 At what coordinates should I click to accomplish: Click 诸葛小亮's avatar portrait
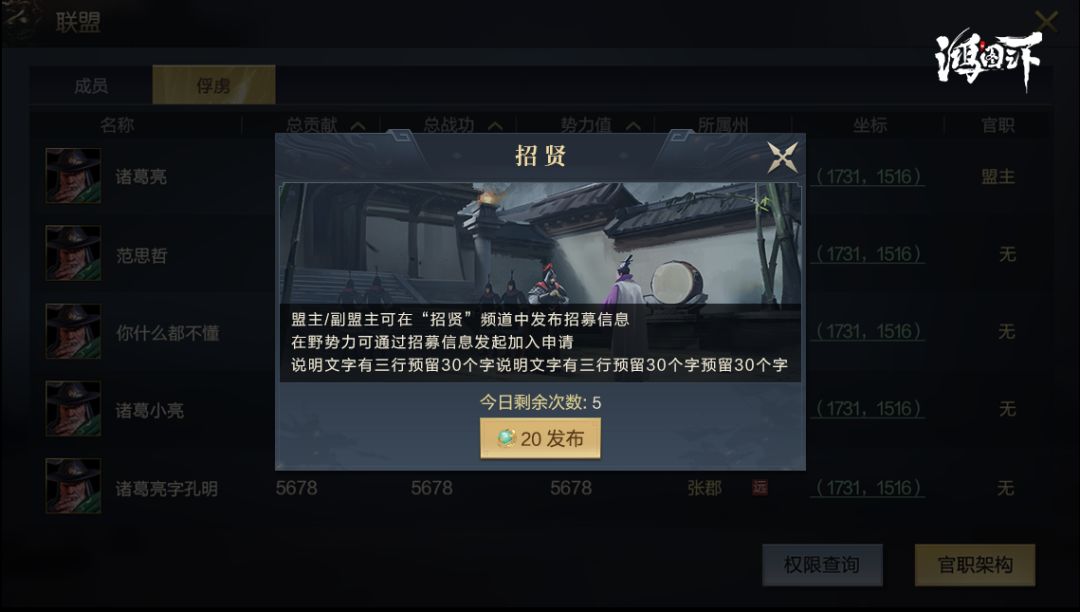(x=73, y=408)
